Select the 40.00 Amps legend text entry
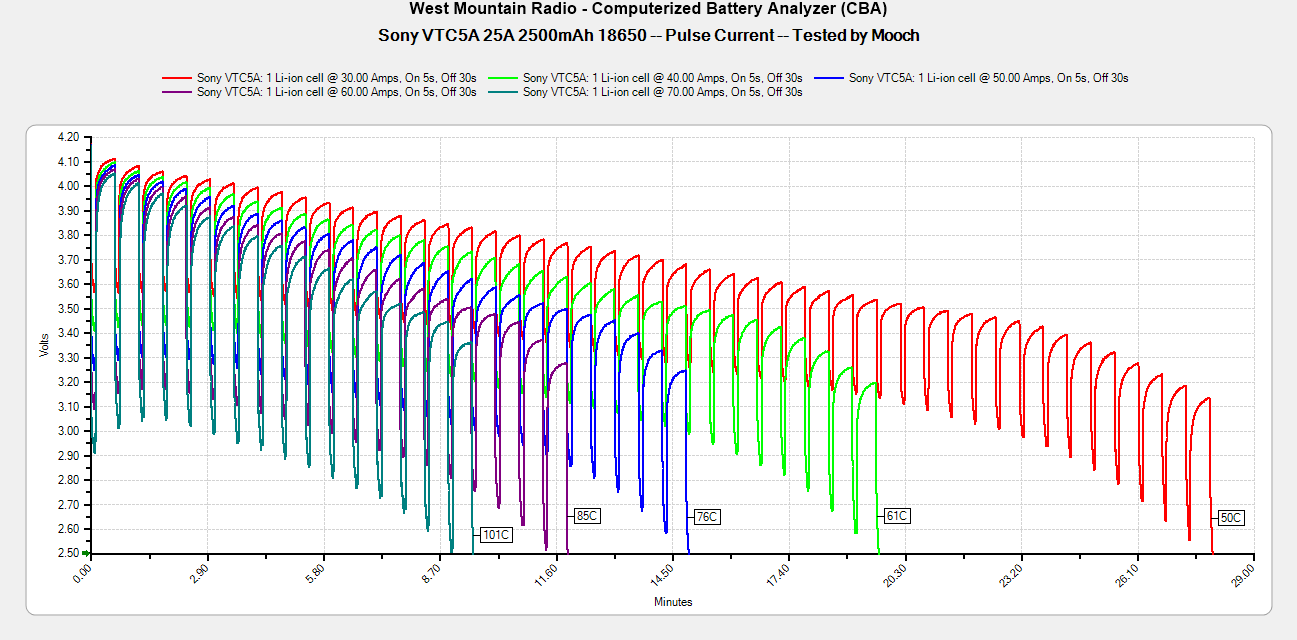1297x640 pixels. click(x=662, y=77)
